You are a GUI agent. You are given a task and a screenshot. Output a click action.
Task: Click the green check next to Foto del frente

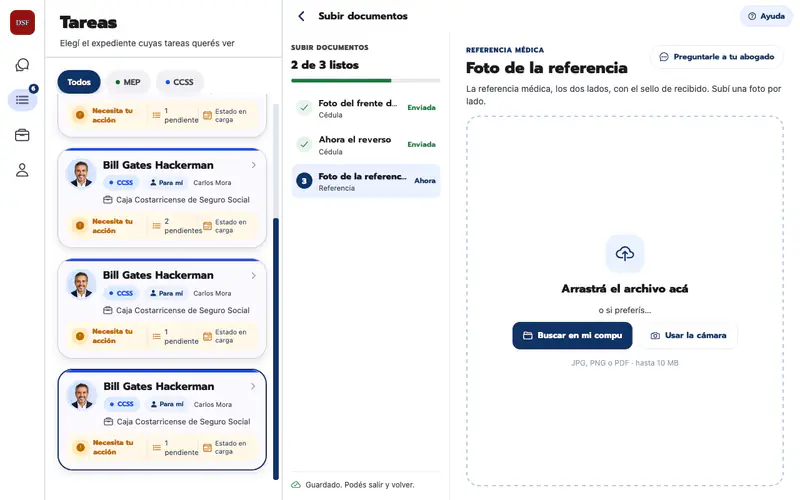304,108
